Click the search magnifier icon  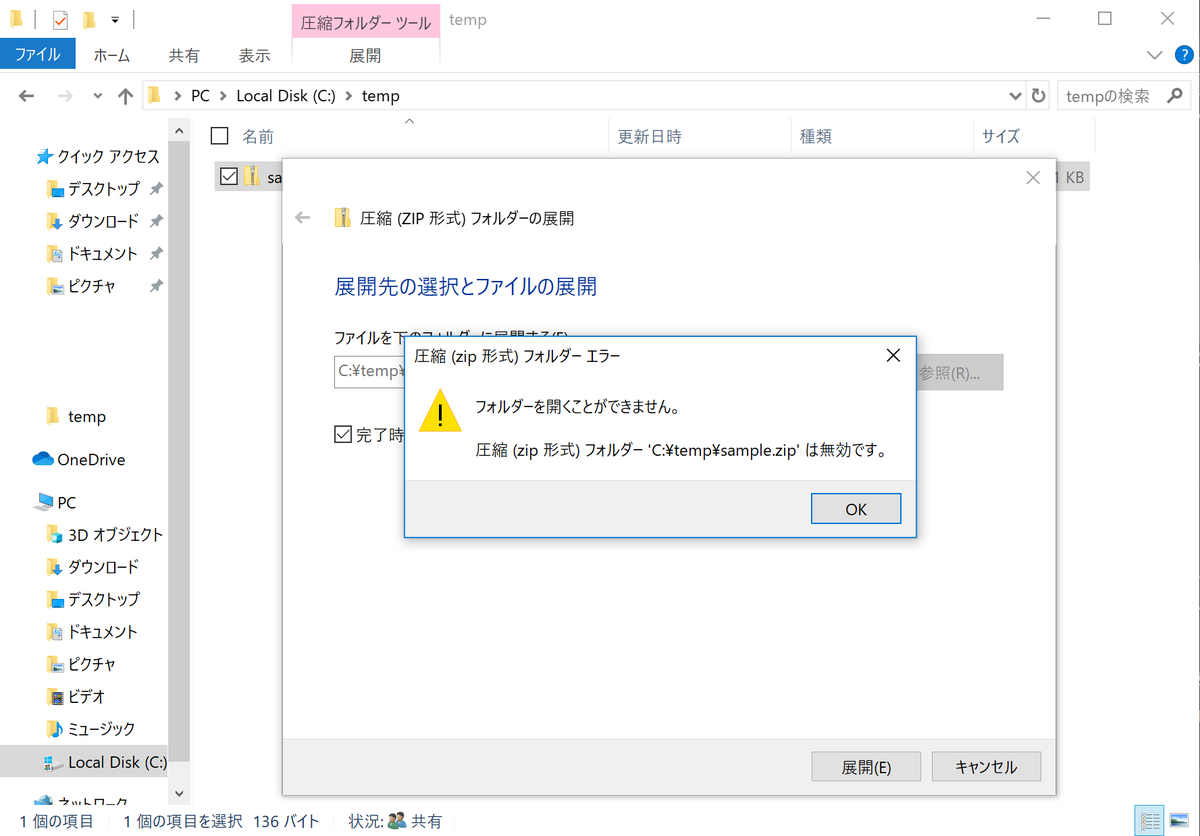(x=1176, y=96)
